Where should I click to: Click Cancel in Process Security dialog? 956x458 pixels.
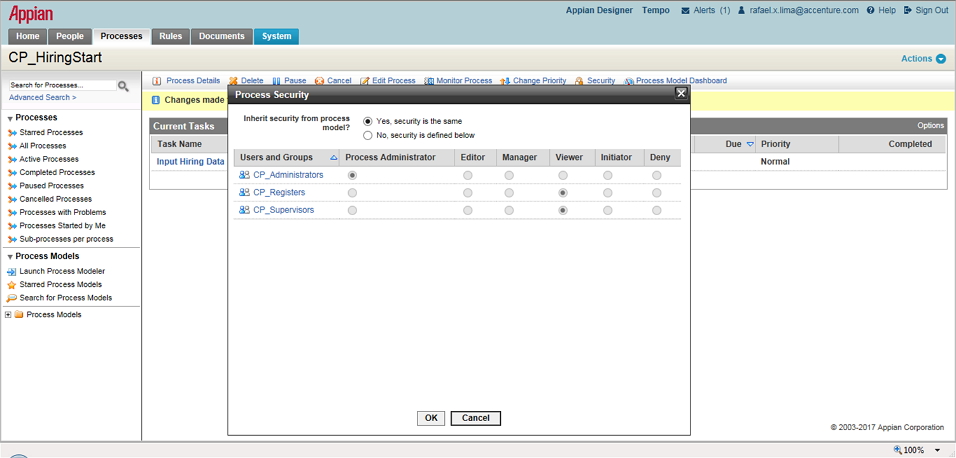tap(476, 418)
